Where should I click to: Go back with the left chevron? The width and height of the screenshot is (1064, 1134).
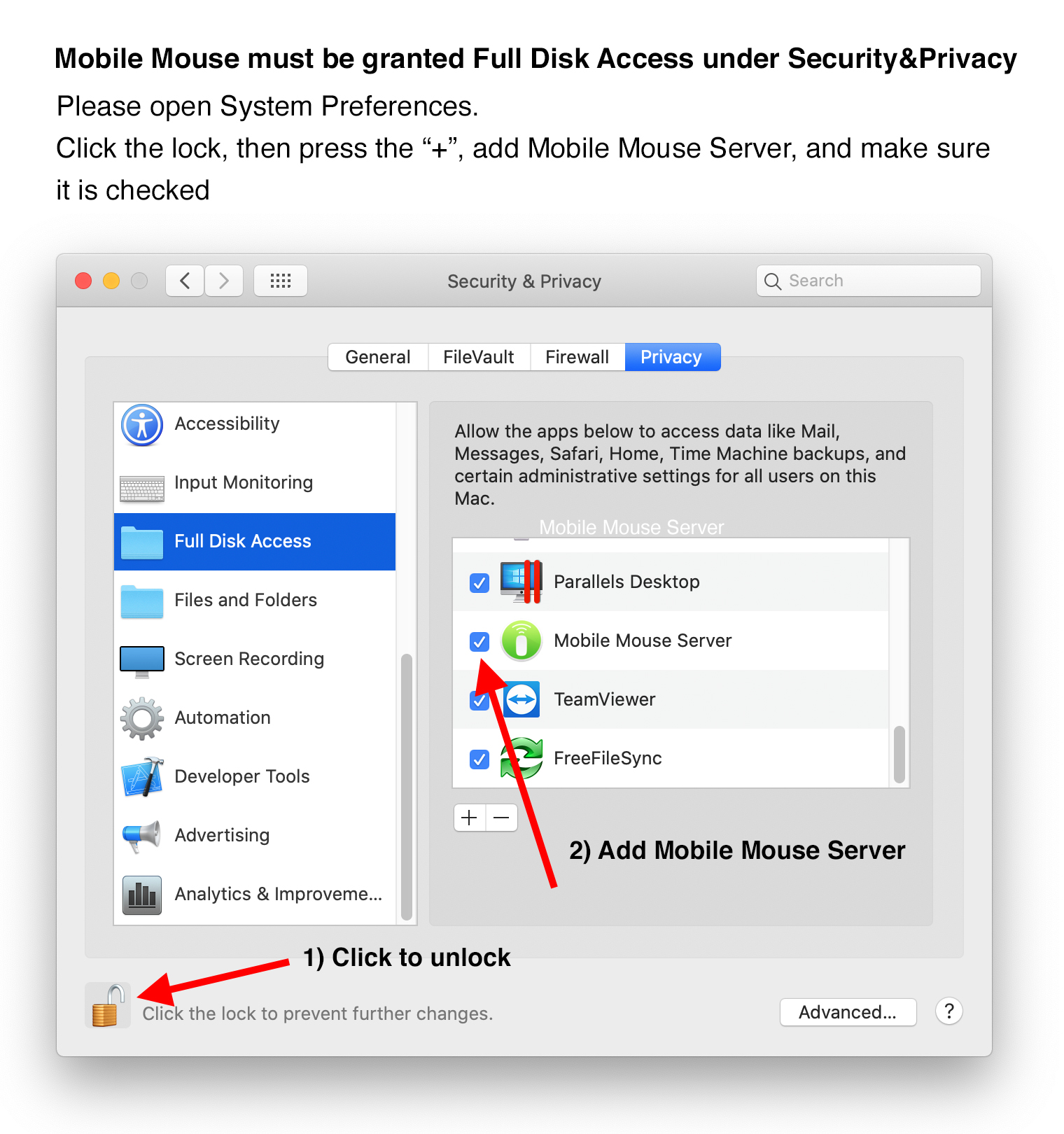click(x=185, y=281)
